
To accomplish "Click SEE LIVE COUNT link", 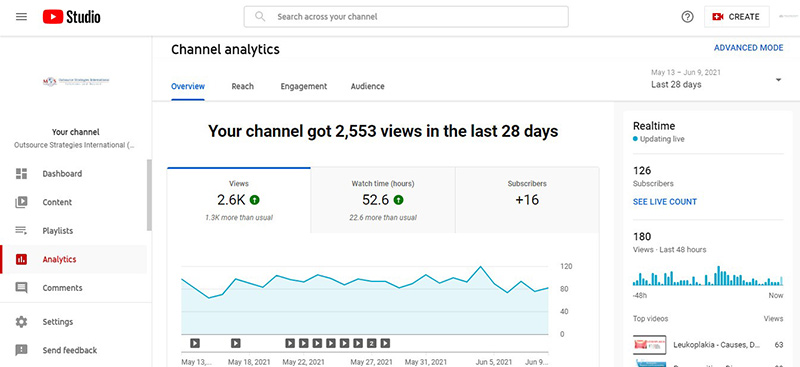I will (x=665, y=202).
